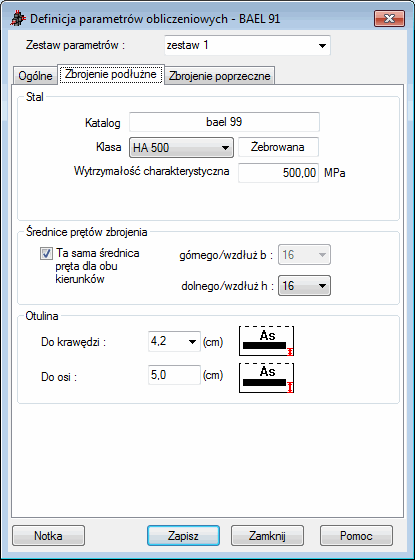Viewport: 415px width, 560px height.
Task: Select the Zbrojenie podłużne tab
Action: (111, 74)
